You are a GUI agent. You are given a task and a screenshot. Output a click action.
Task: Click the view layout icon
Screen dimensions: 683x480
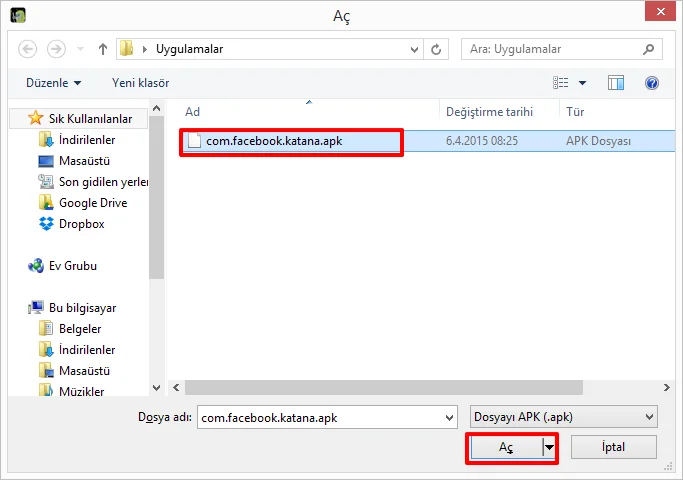[561, 83]
